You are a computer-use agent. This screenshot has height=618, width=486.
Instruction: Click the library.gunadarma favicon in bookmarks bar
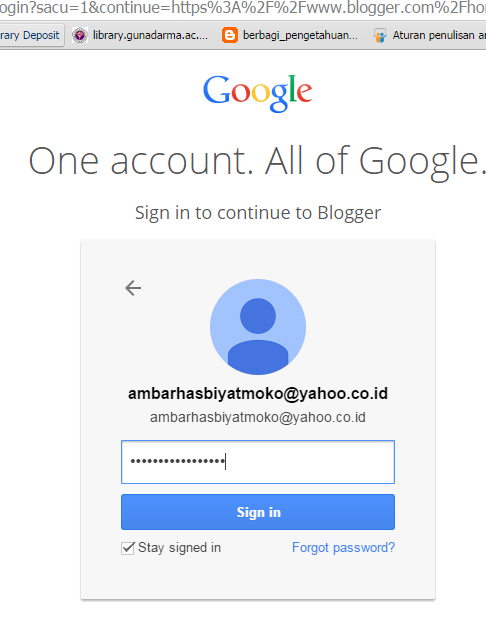80,35
